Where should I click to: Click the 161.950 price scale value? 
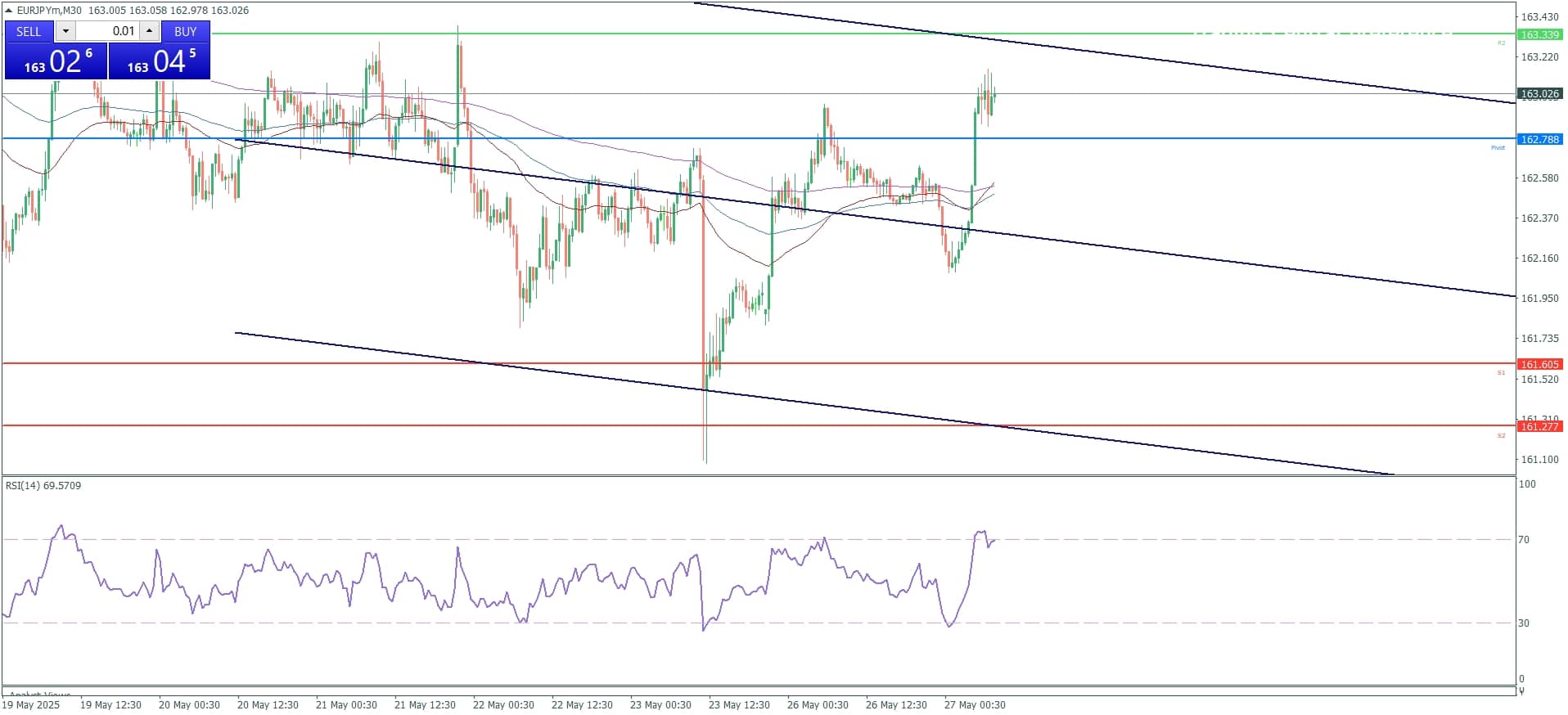click(1539, 298)
